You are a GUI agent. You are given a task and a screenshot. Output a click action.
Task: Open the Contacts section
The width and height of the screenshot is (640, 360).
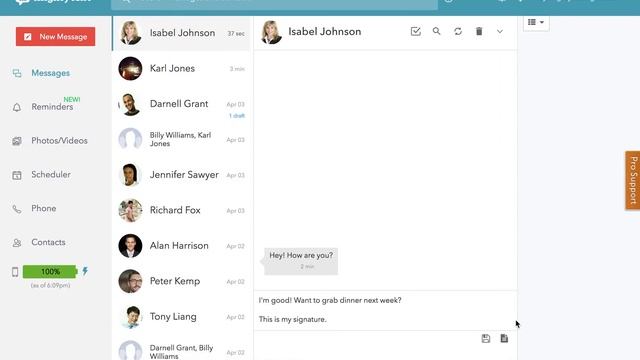(x=48, y=242)
